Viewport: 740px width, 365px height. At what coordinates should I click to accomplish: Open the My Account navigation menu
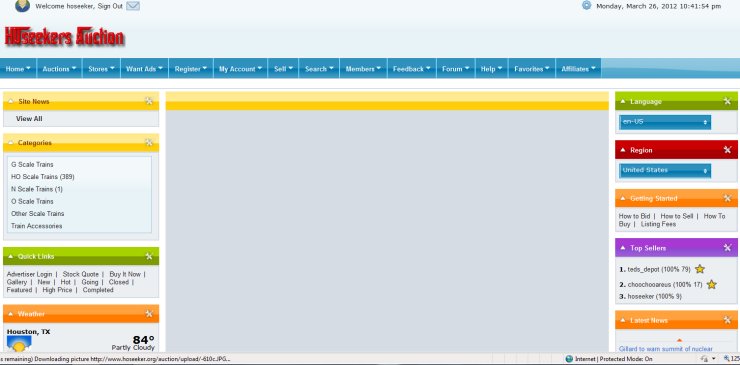241,69
